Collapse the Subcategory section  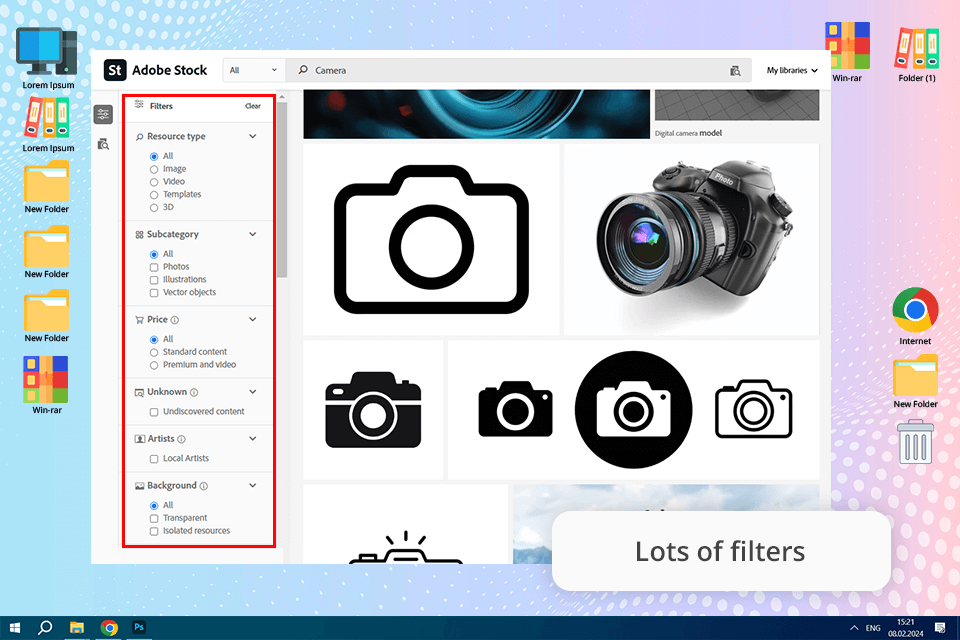coord(253,235)
